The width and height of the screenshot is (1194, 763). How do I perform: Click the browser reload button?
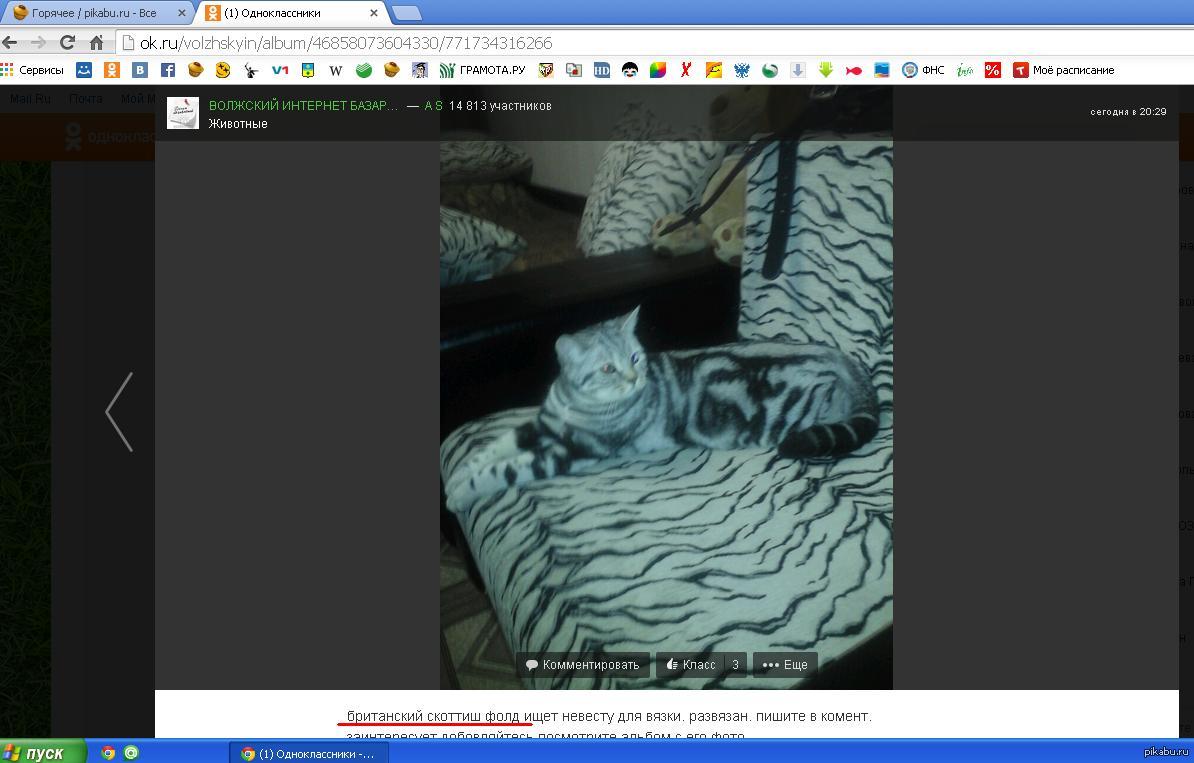[x=67, y=43]
